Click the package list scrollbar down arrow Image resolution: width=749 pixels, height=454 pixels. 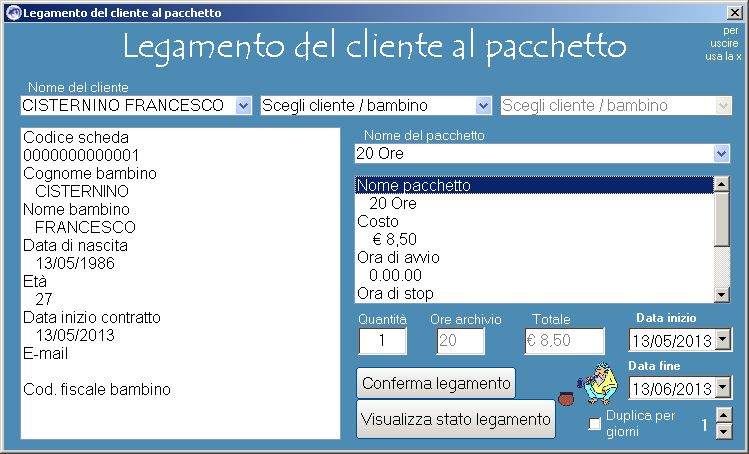[721, 295]
